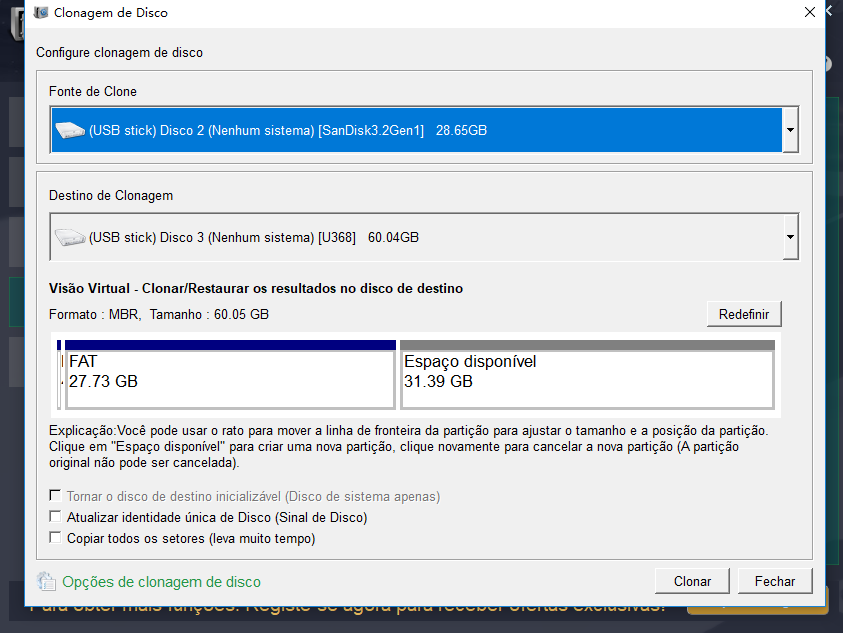Start cloning with the Clonar button

click(692, 581)
